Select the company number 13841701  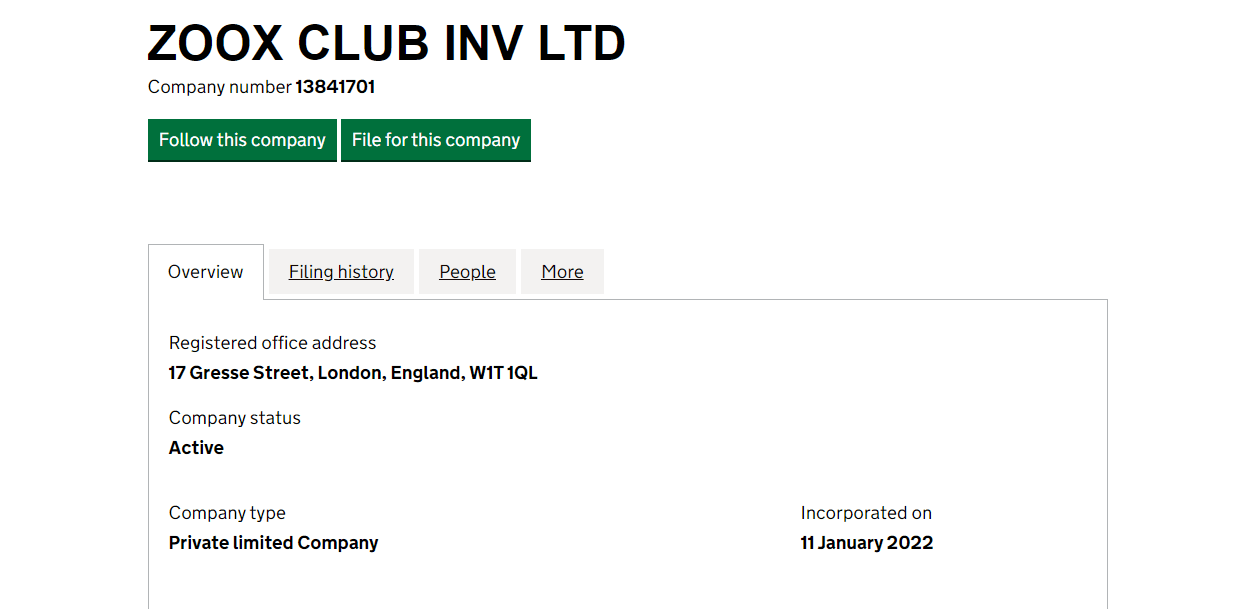pos(335,87)
